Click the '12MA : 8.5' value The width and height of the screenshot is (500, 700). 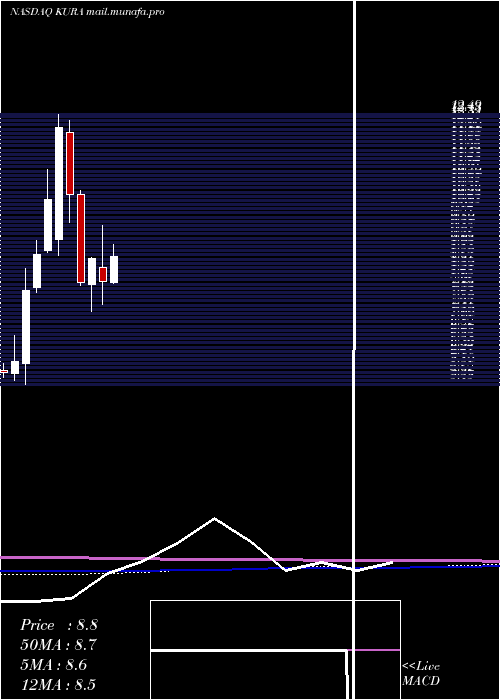pos(58,684)
